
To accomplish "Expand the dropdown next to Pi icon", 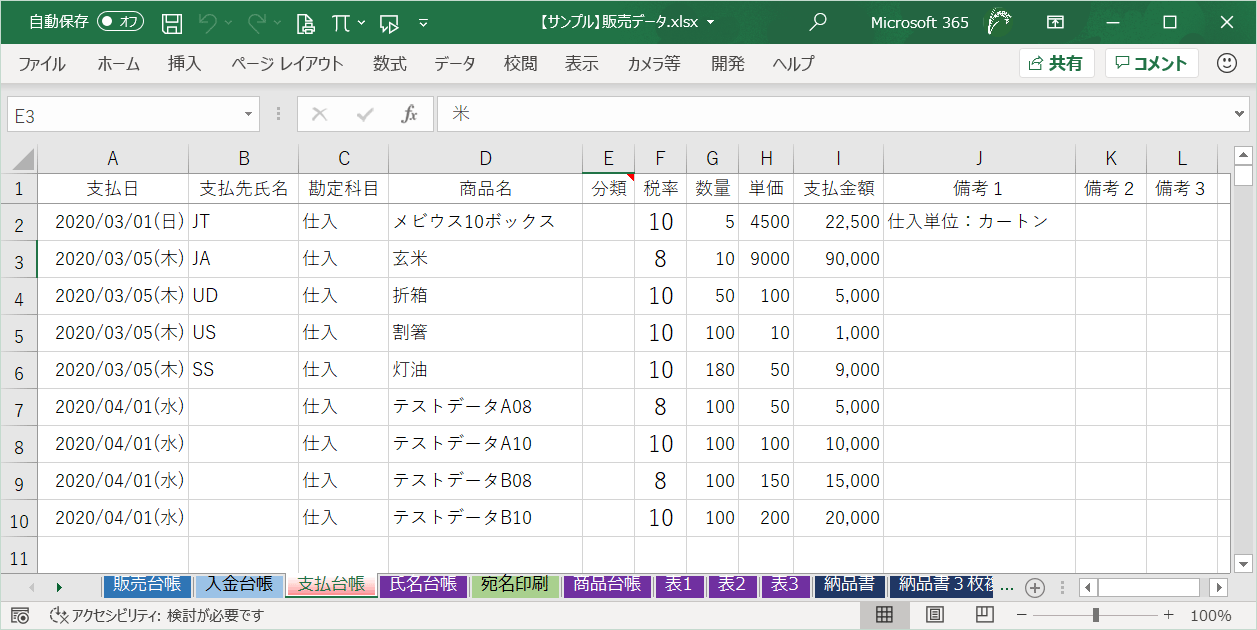I will [x=361, y=22].
